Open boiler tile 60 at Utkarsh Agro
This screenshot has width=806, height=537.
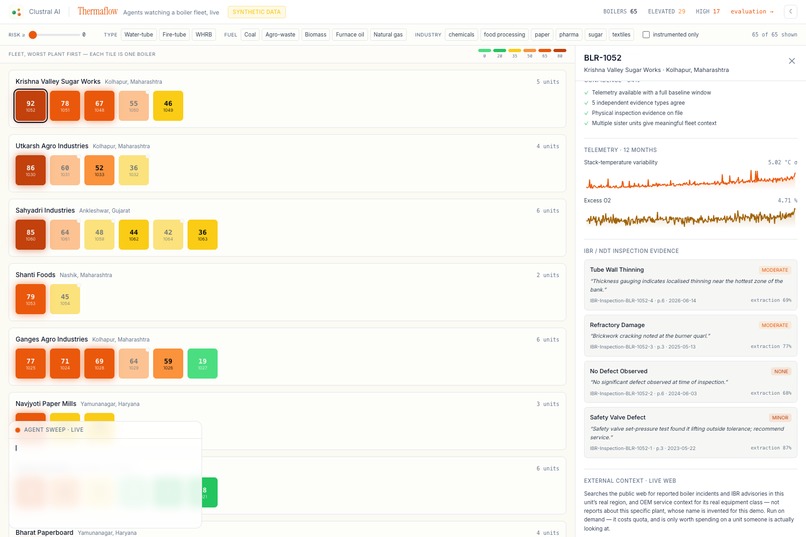click(x=65, y=170)
